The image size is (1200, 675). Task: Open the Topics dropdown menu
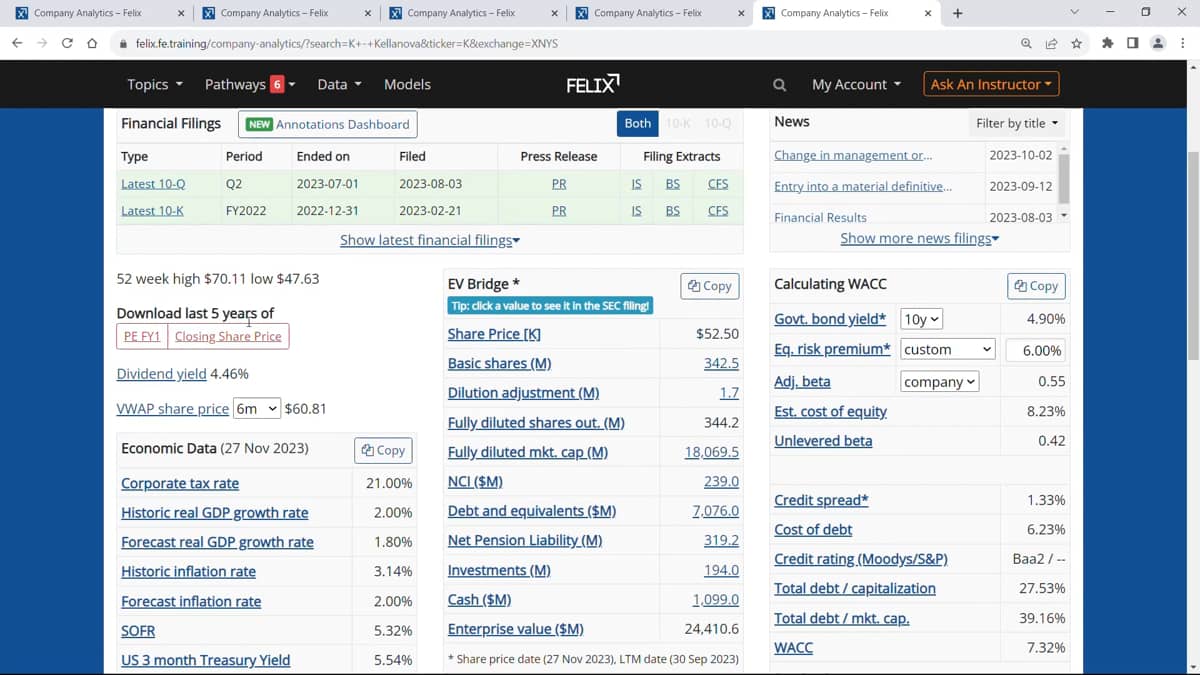155,84
